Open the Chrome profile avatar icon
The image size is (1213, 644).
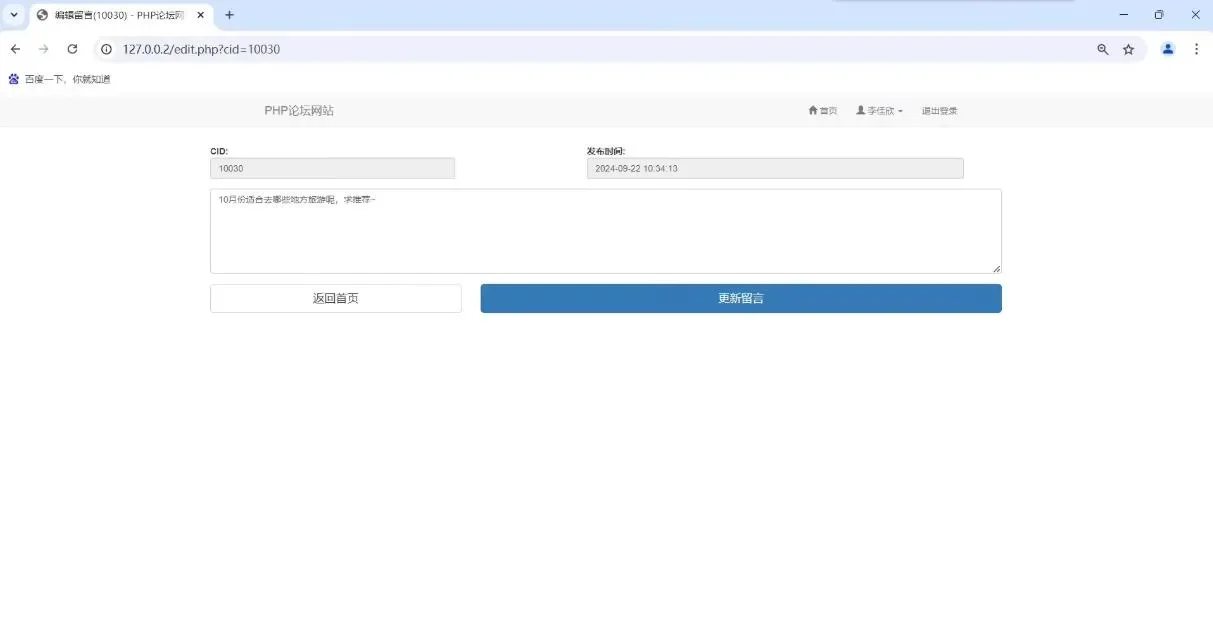(1167, 48)
